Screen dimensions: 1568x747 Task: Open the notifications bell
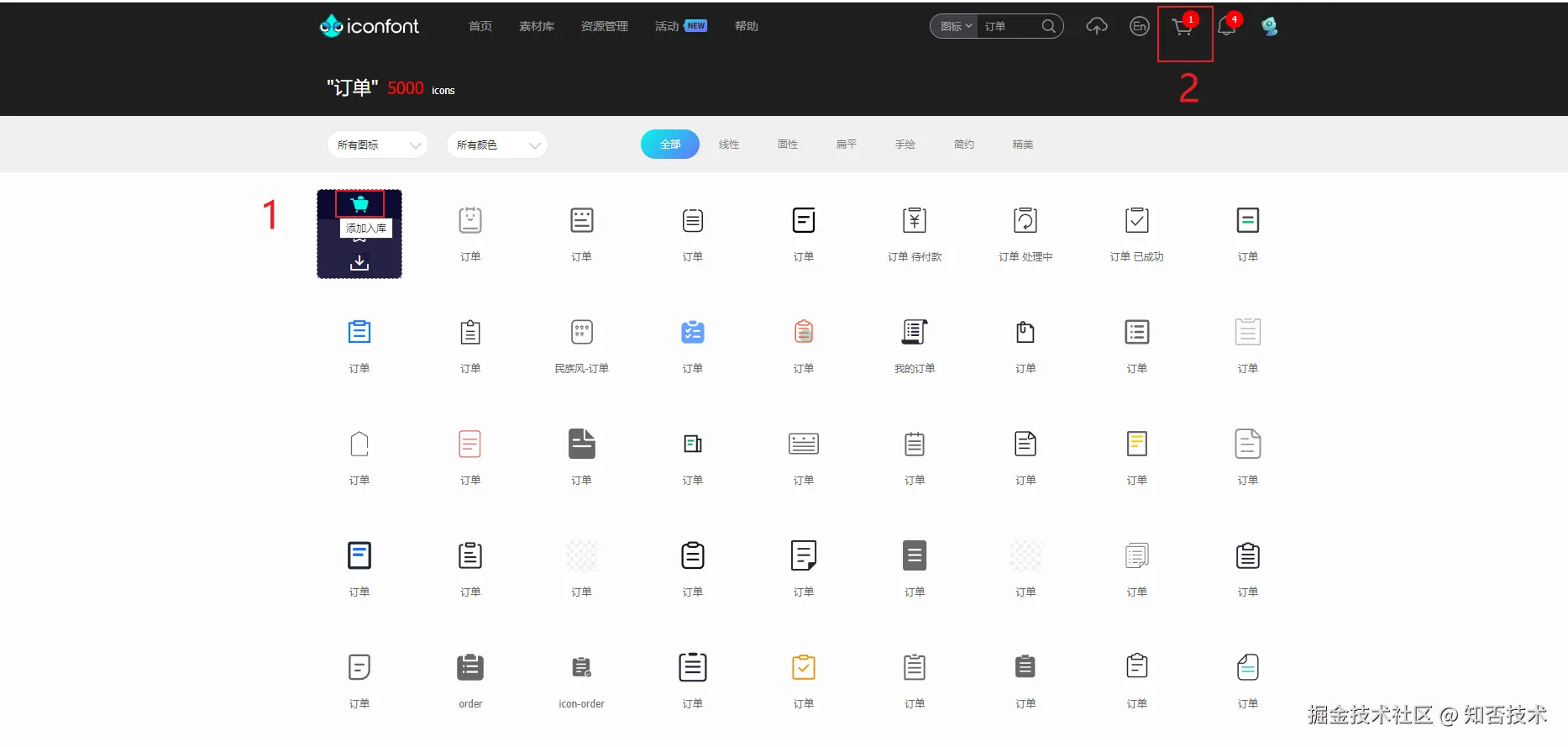tap(1227, 26)
